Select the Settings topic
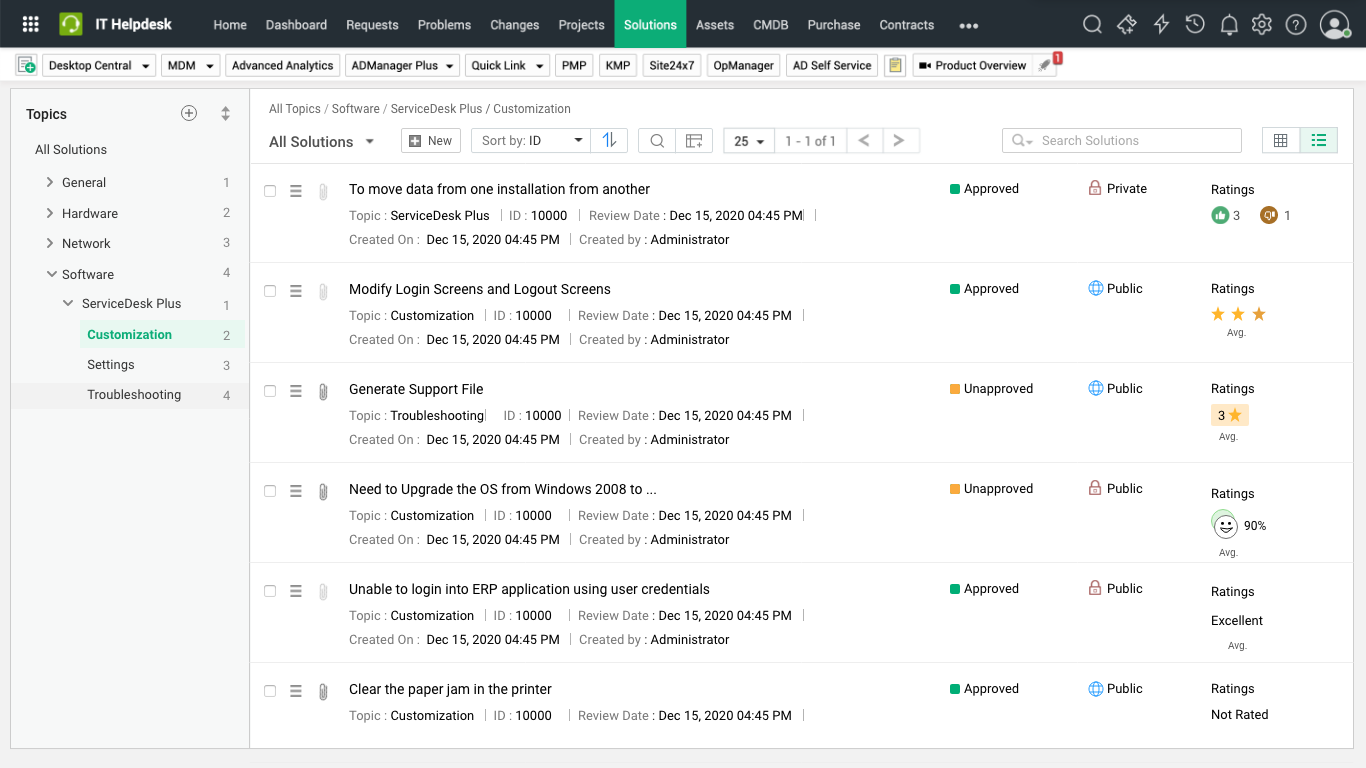This screenshot has height=768, width=1366. click(x=111, y=365)
